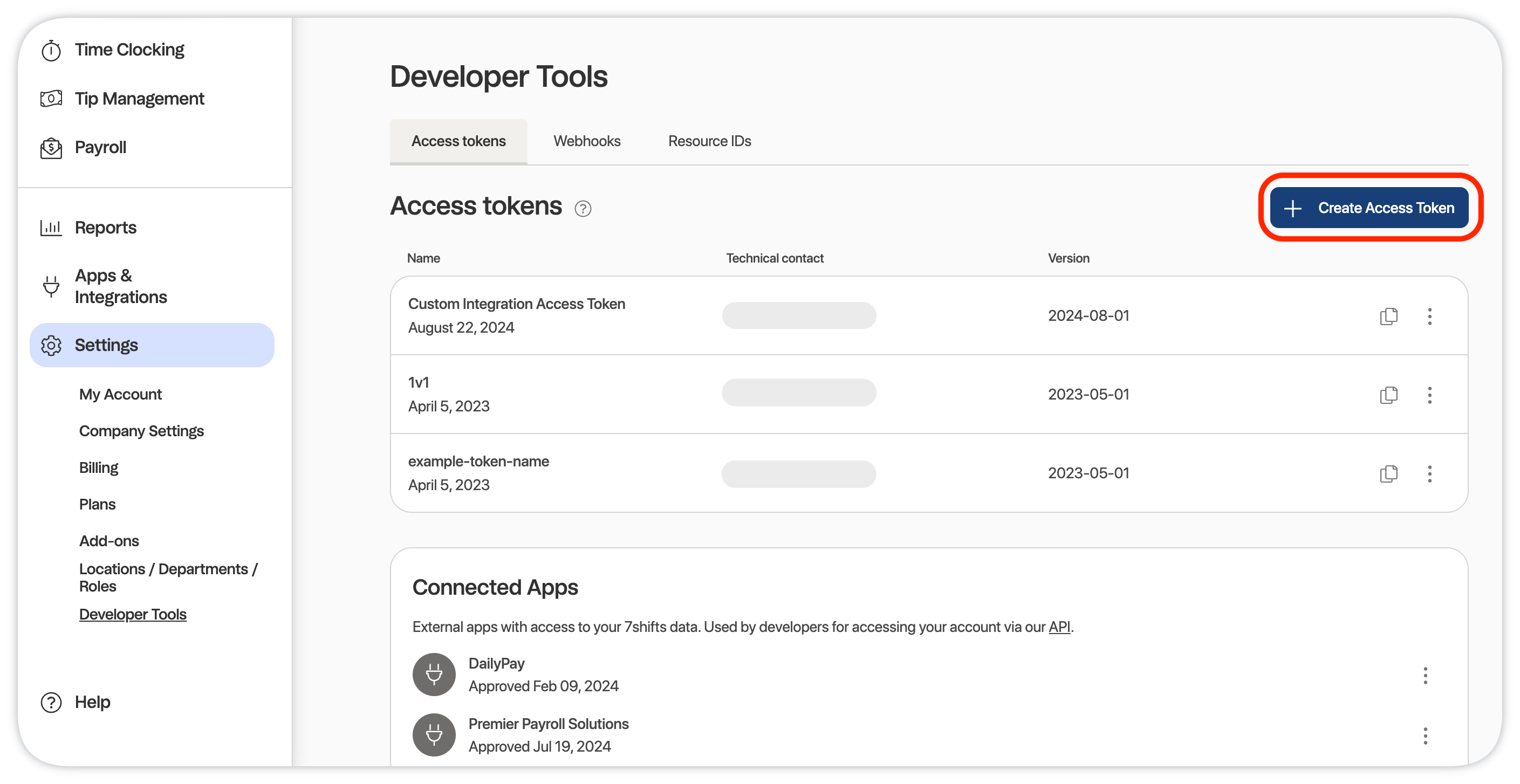The image size is (1520, 784).
Task: Copy the example-token-name token
Action: click(x=1388, y=474)
